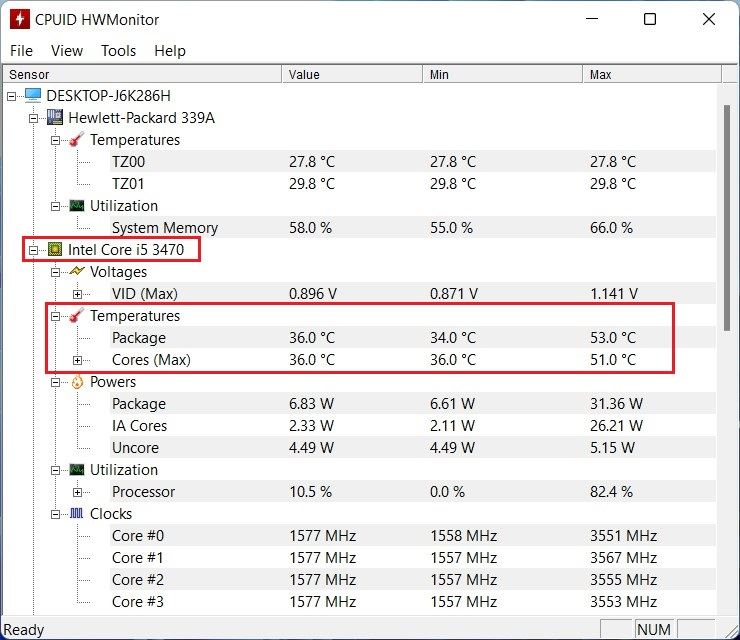Click the Utilization icon under Hewlett-Packard 339A
The image size is (740, 640).
click(x=76, y=206)
